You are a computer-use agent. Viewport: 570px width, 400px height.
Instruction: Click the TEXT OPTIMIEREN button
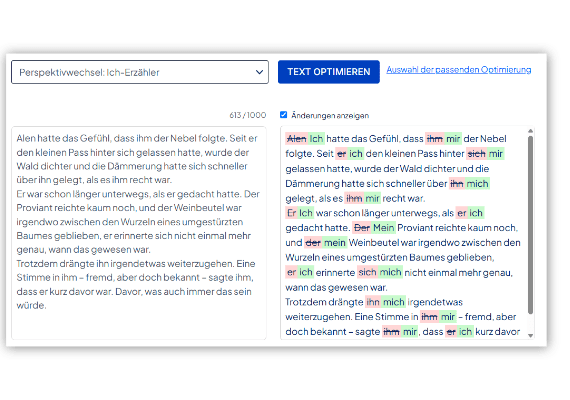point(329,72)
